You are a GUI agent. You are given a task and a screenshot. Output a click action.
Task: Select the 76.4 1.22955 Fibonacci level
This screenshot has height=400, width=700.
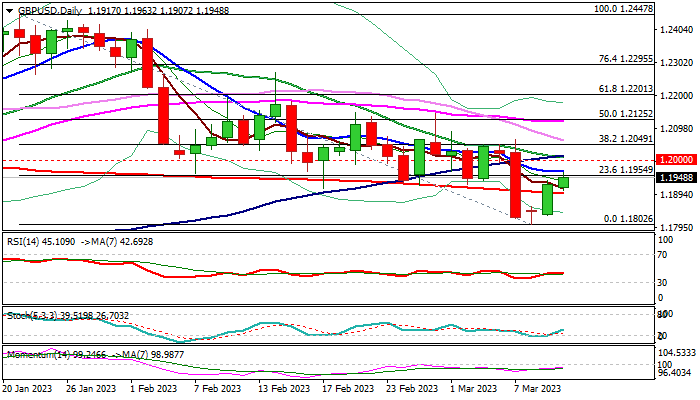pyautogui.click(x=625, y=59)
